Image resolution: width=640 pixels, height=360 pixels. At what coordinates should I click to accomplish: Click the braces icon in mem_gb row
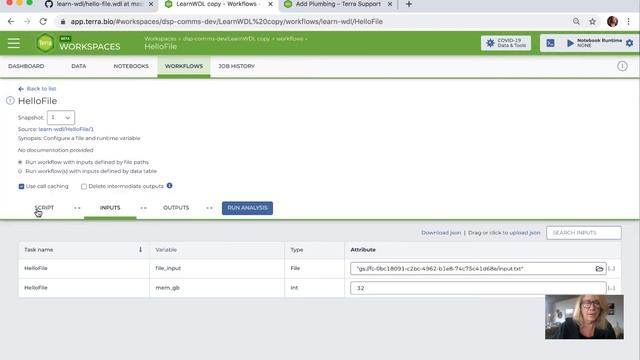pyautogui.click(x=611, y=288)
